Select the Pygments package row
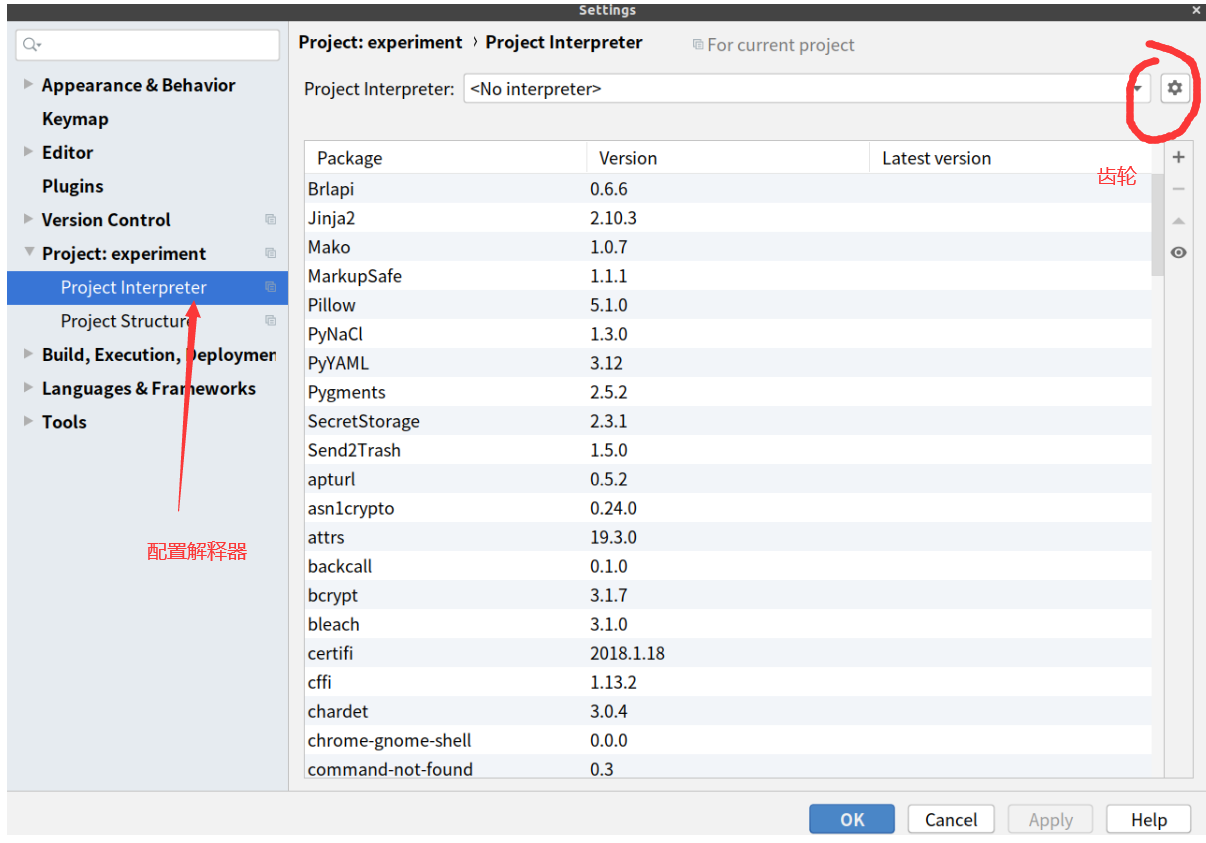 pyautogui.click(x=728, y=392)
